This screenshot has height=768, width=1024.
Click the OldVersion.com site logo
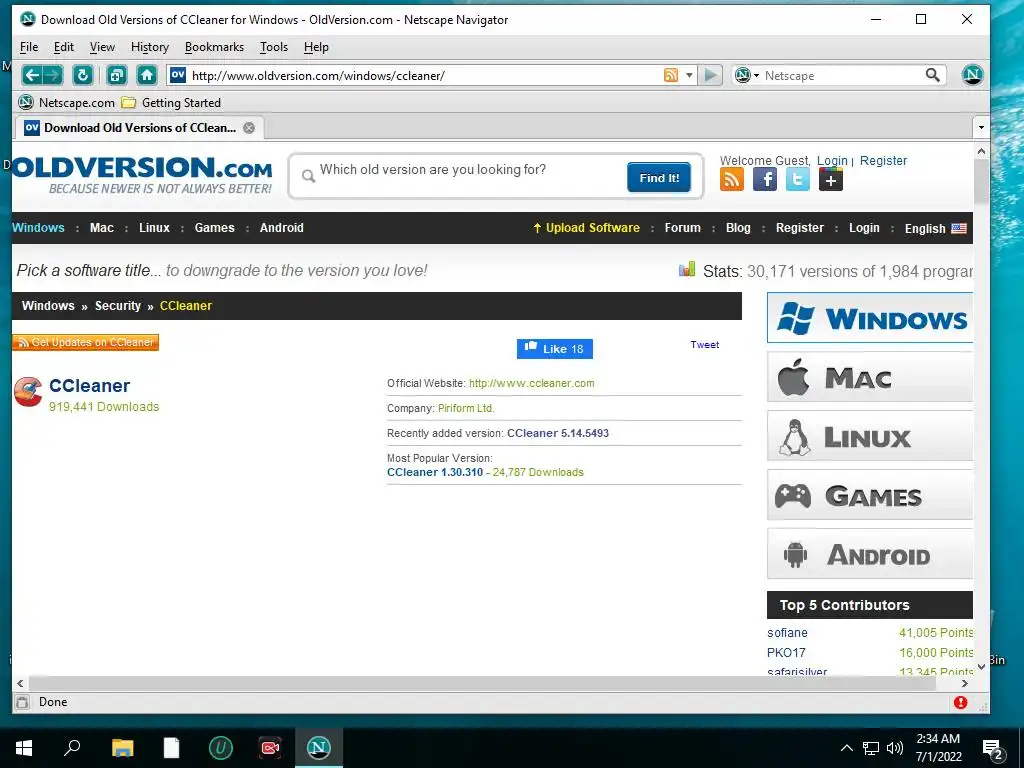click(x=142, y=174)
